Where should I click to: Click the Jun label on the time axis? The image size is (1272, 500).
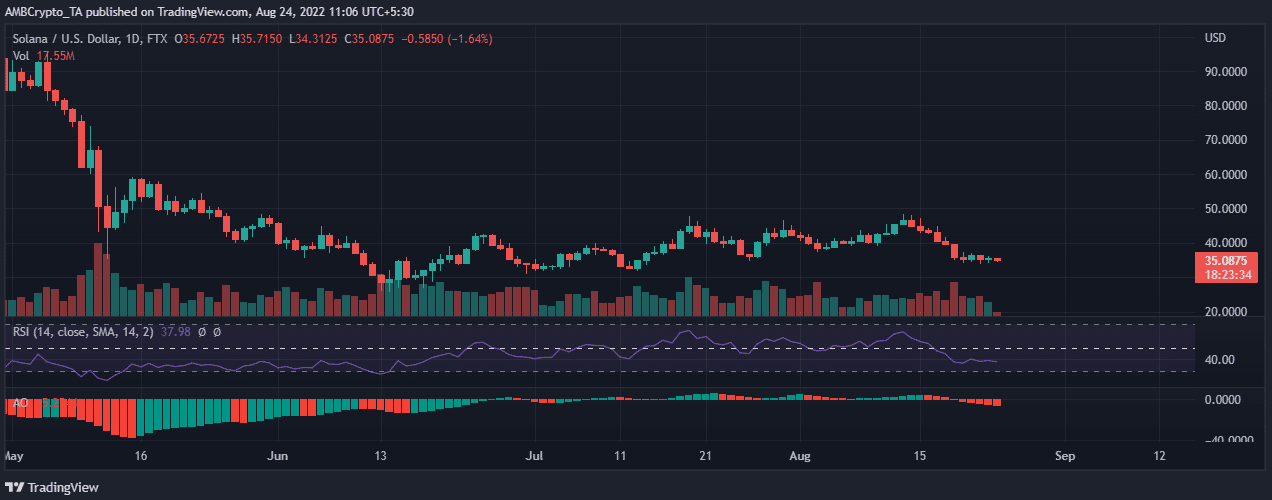pos(279,455)
